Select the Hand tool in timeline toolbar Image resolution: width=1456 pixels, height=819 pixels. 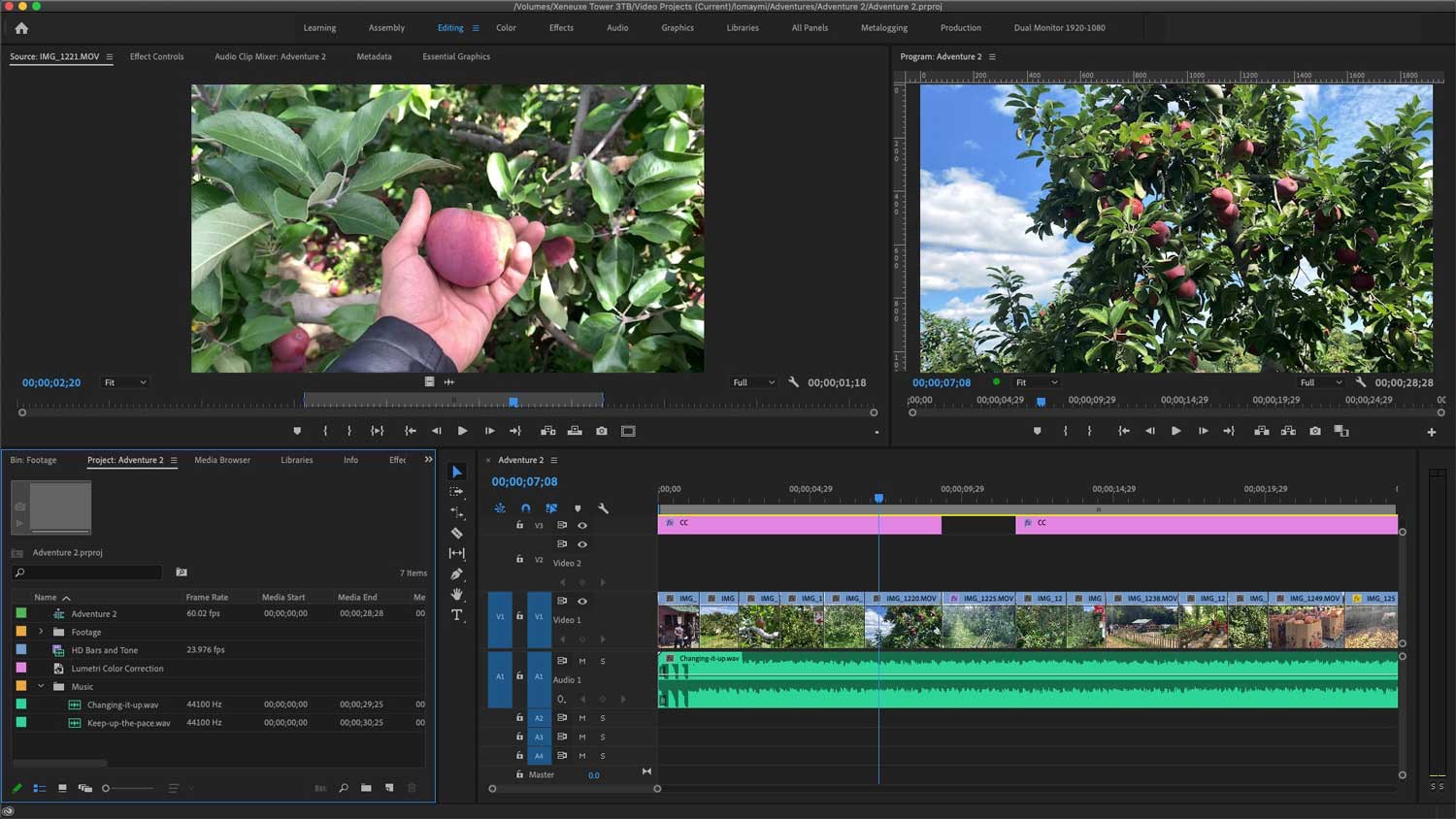point(457,594)
